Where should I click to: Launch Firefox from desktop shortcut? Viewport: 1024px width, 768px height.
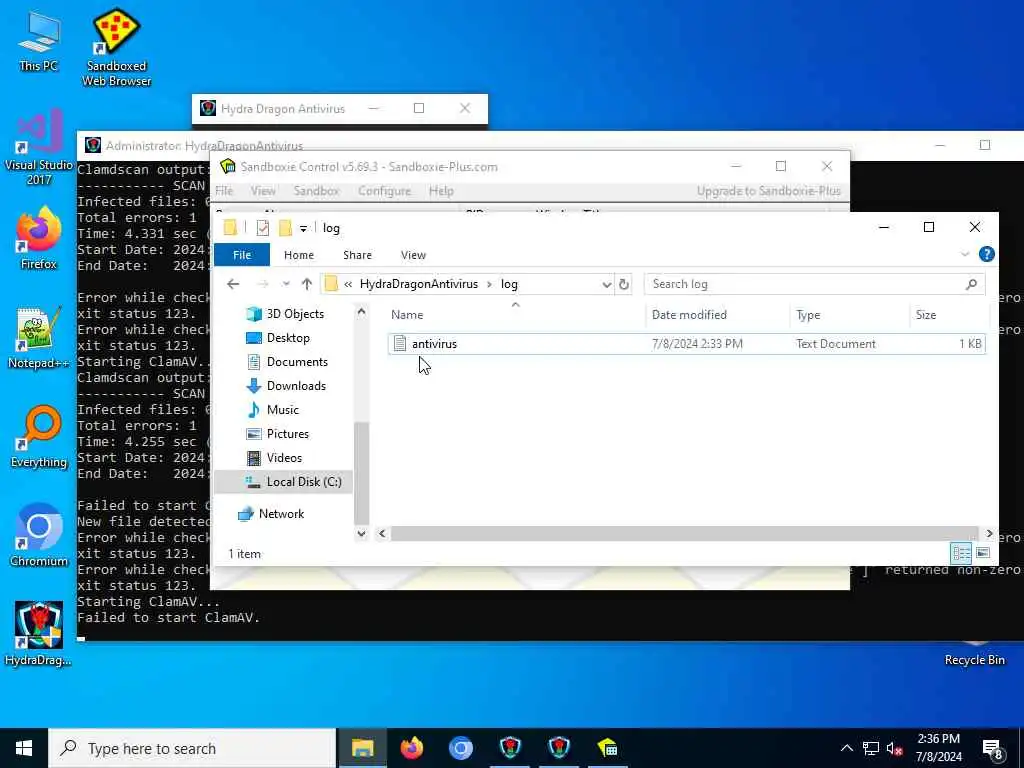(39, 238)
